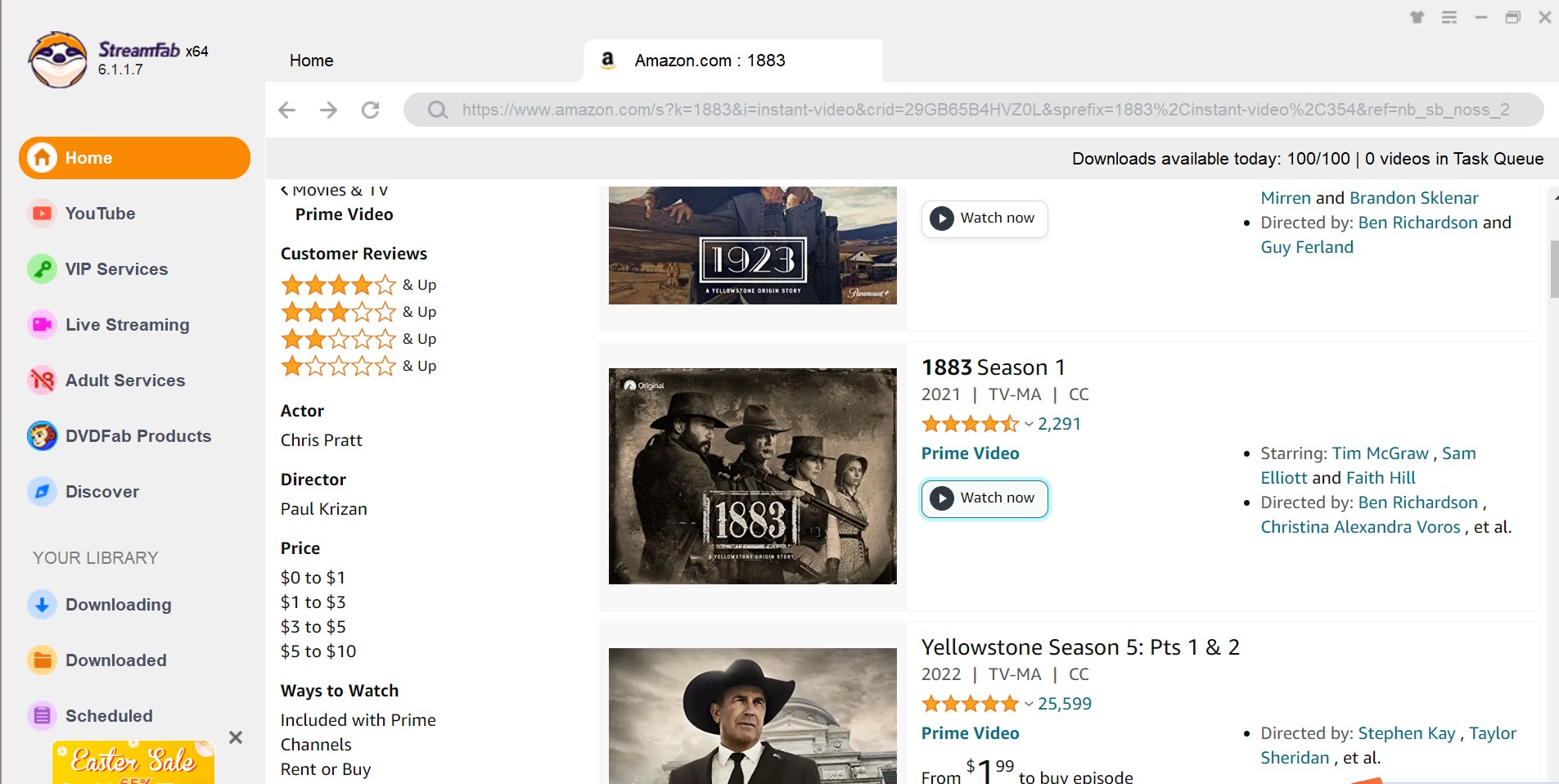
Task: Filter price $0 to $1
Action: [313, 578]
